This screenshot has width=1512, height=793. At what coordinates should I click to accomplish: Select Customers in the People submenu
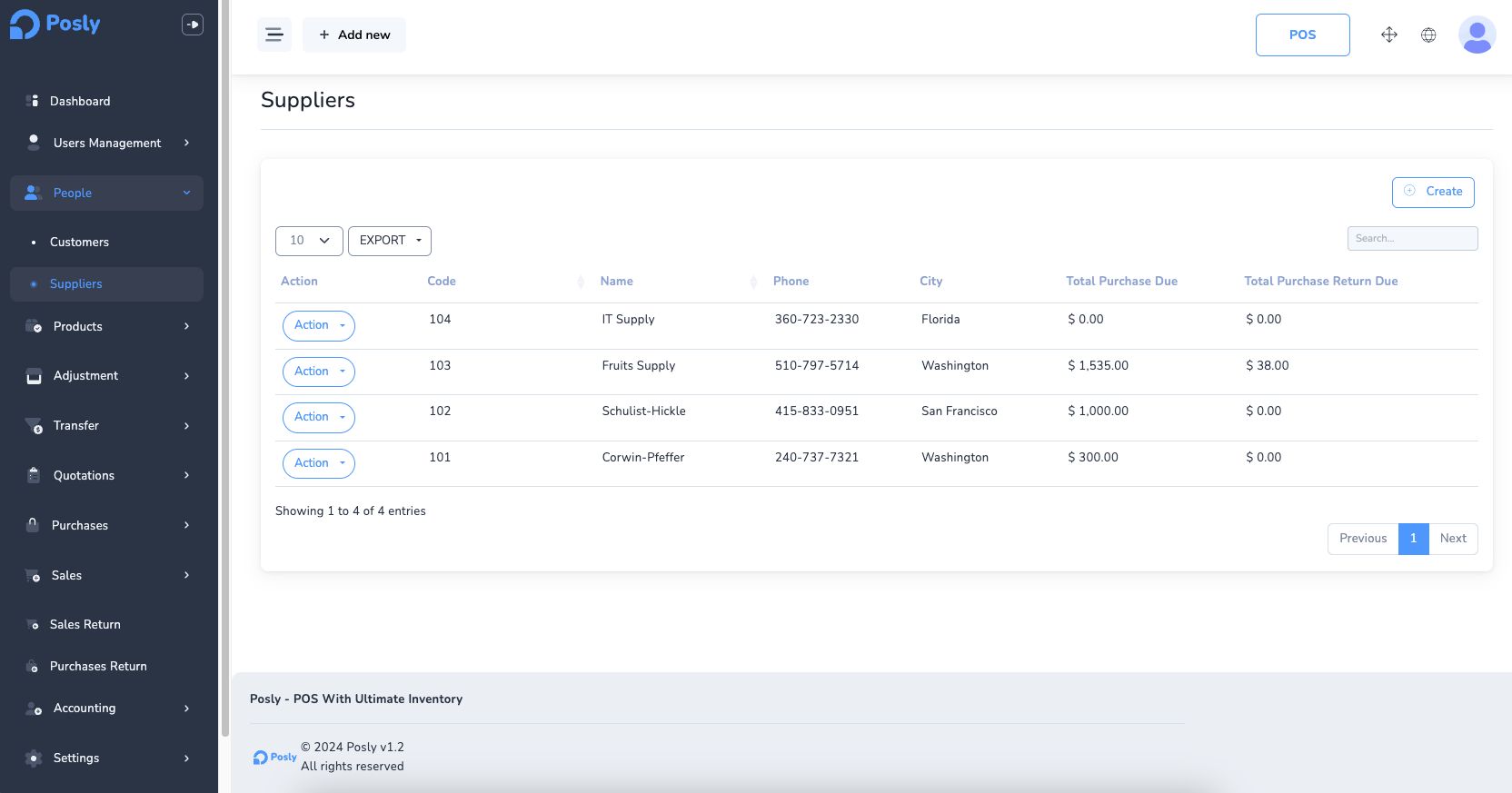click(x=79, y=243)
